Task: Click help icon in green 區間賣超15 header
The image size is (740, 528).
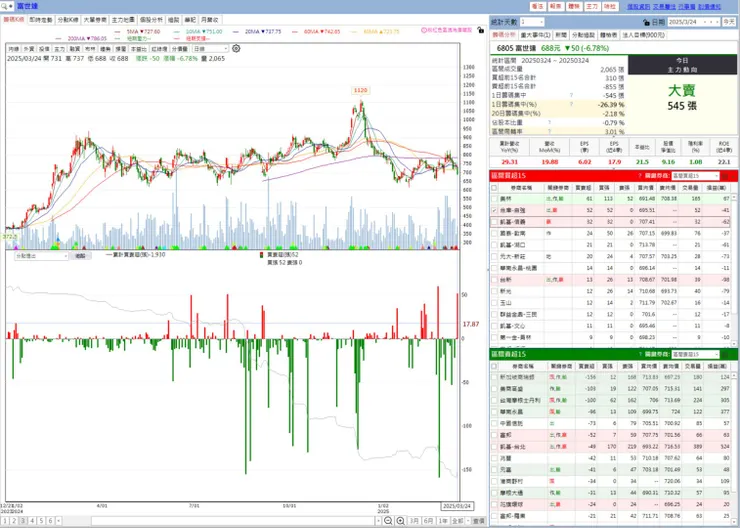Action: click(x=639, y=354)
